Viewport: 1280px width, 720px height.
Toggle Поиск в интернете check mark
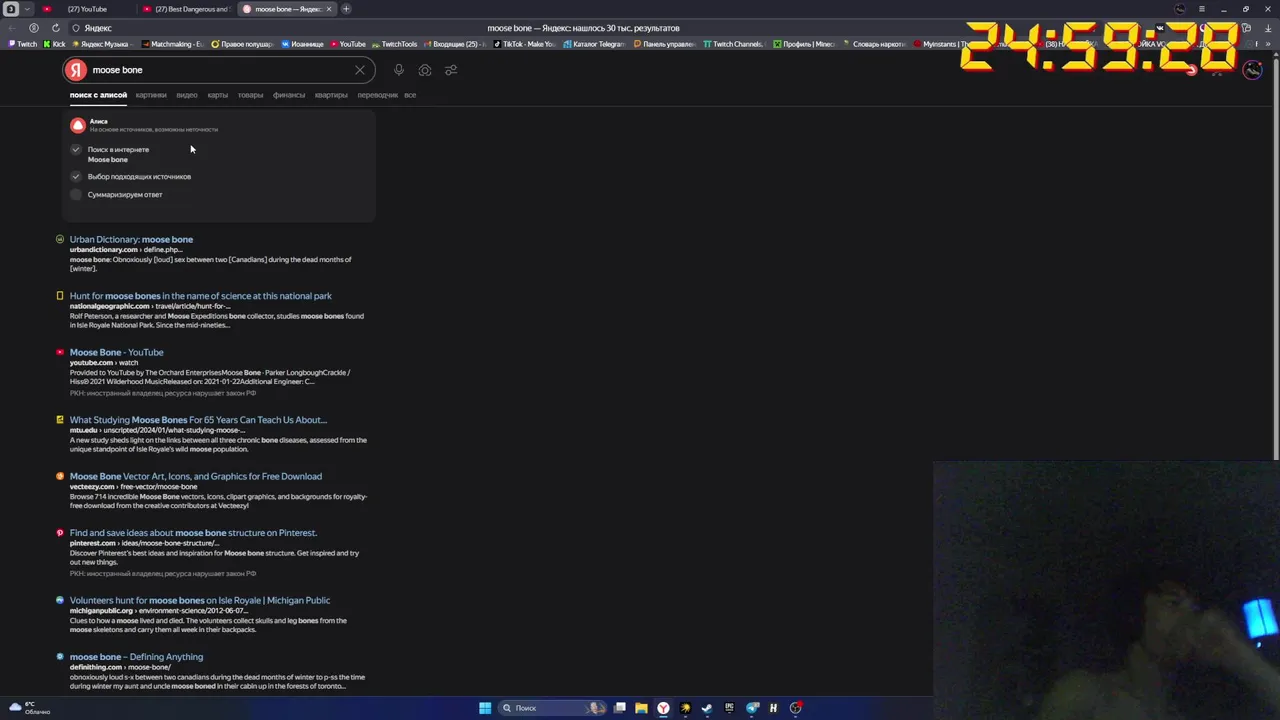pos(76,149)
